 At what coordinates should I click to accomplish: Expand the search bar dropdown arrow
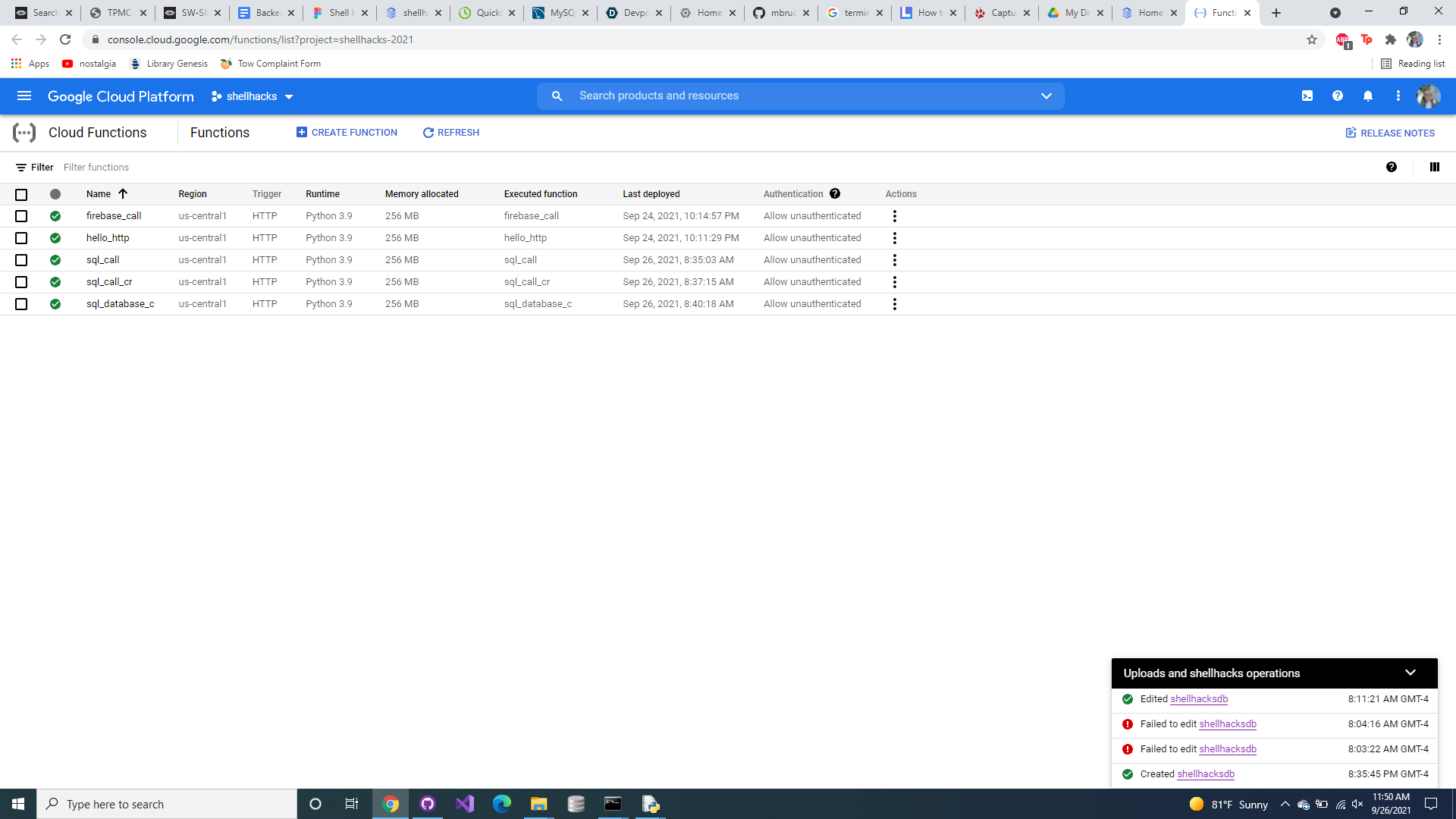(x=1046, y=96)
